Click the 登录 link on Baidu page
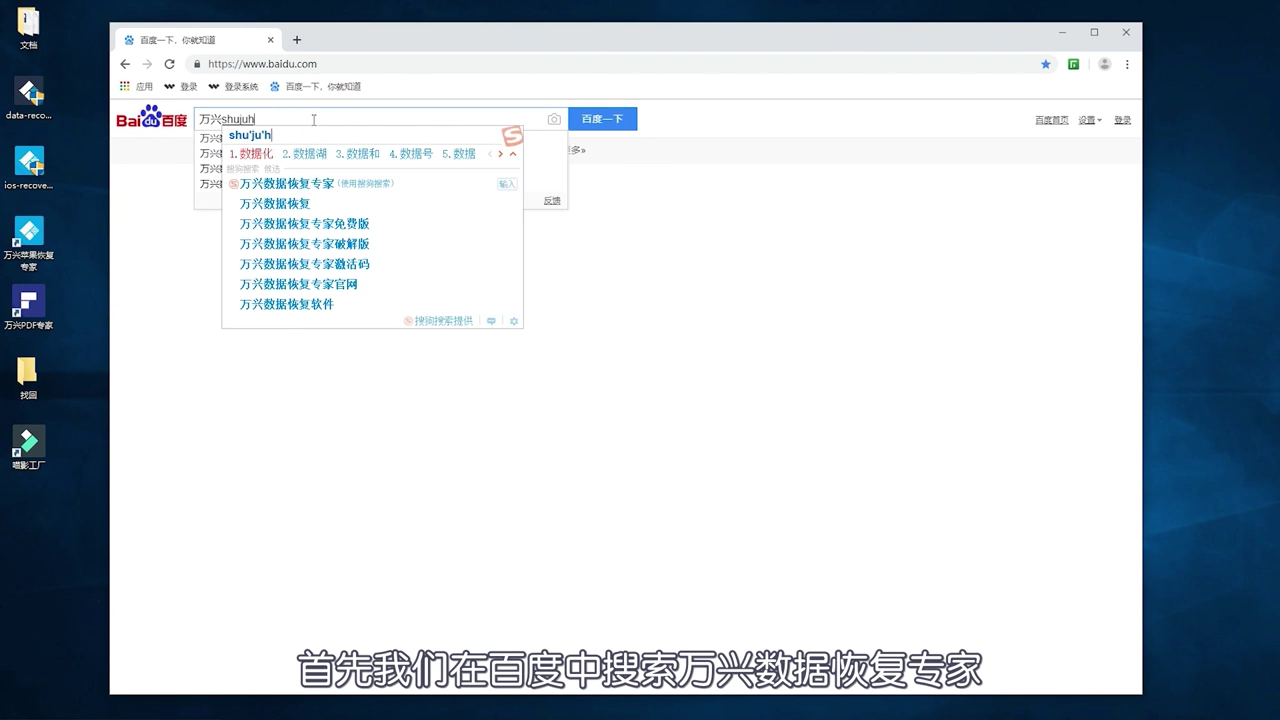The image size is (1280, 720). (x=1123, y=120)
